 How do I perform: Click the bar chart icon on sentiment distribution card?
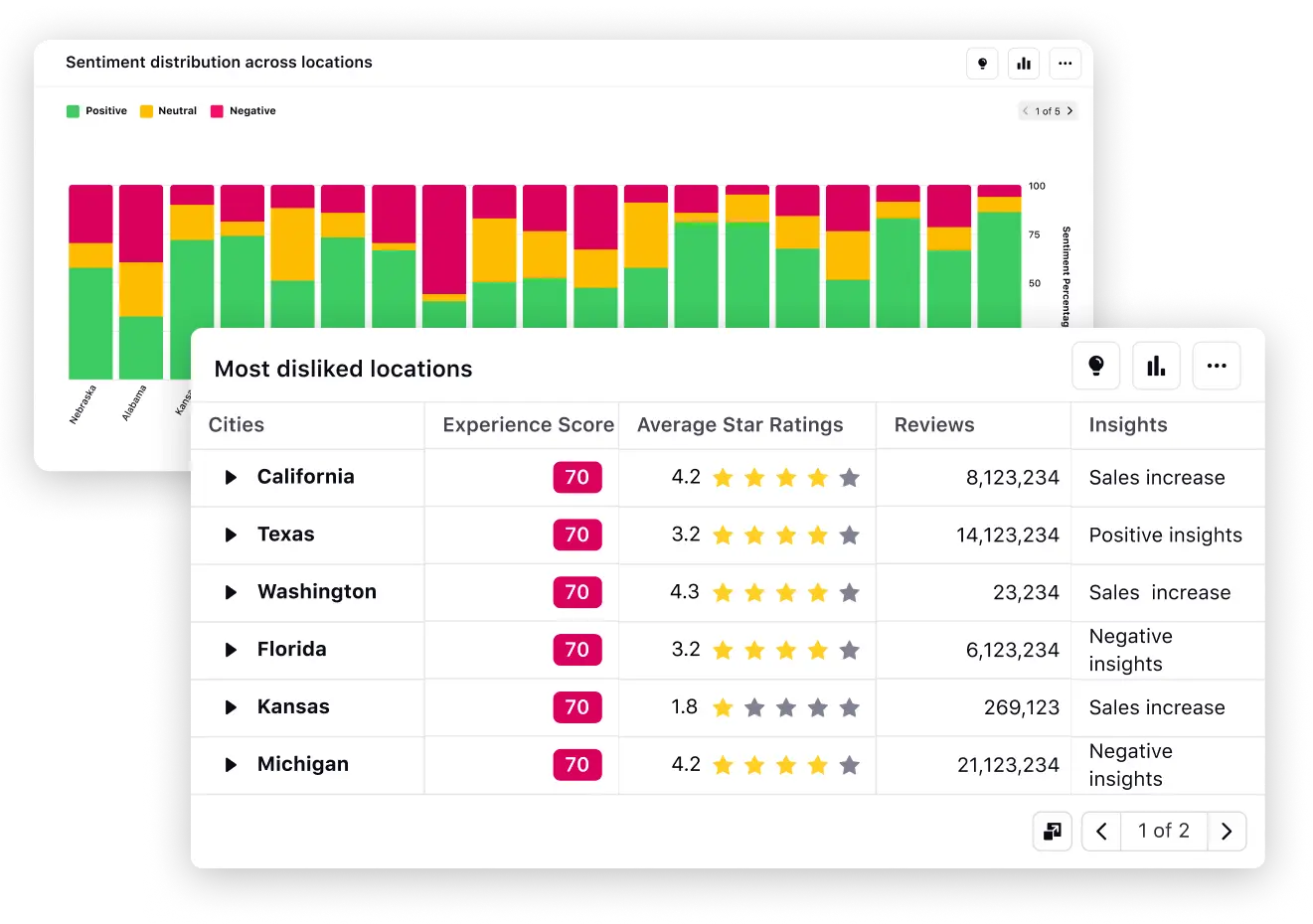tap(1024, 63)
